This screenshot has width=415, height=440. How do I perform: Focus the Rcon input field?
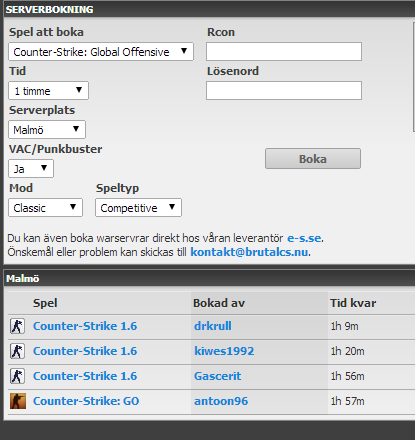tap(284, 52)
